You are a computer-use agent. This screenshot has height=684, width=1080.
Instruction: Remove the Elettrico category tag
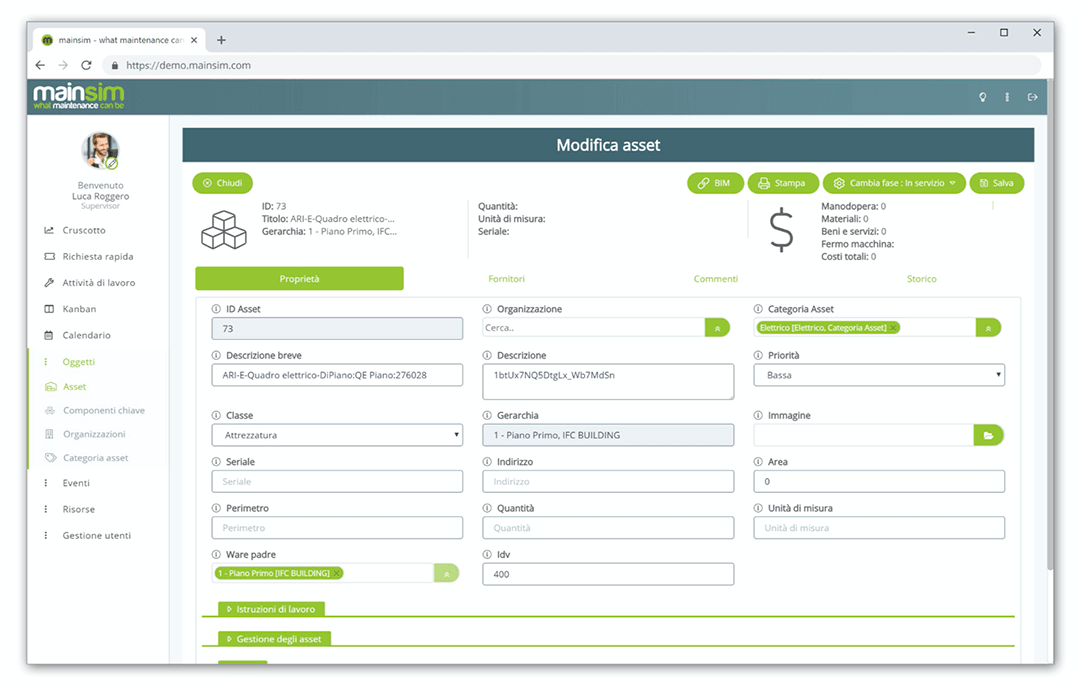click(893, 328)
